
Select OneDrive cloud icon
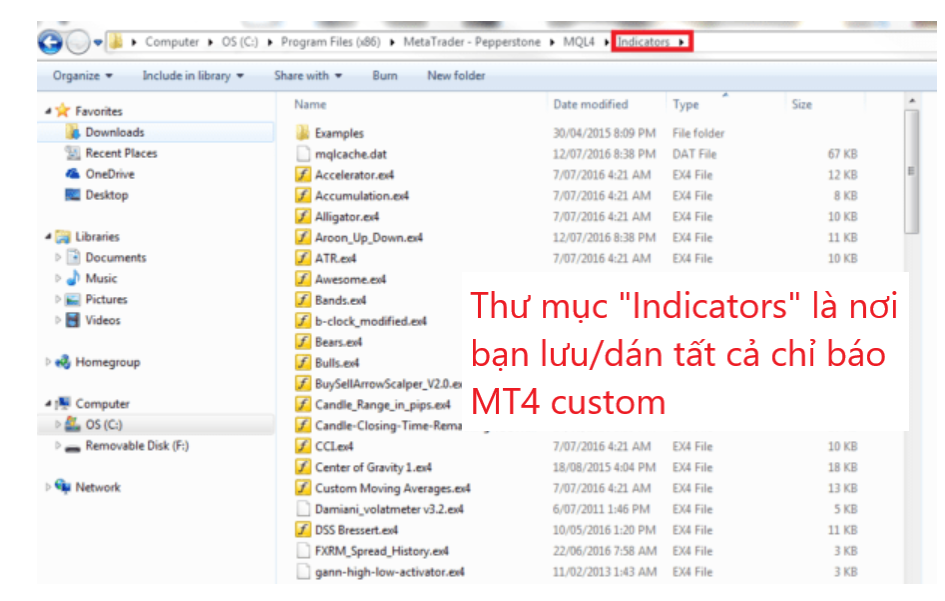(73, 174)
